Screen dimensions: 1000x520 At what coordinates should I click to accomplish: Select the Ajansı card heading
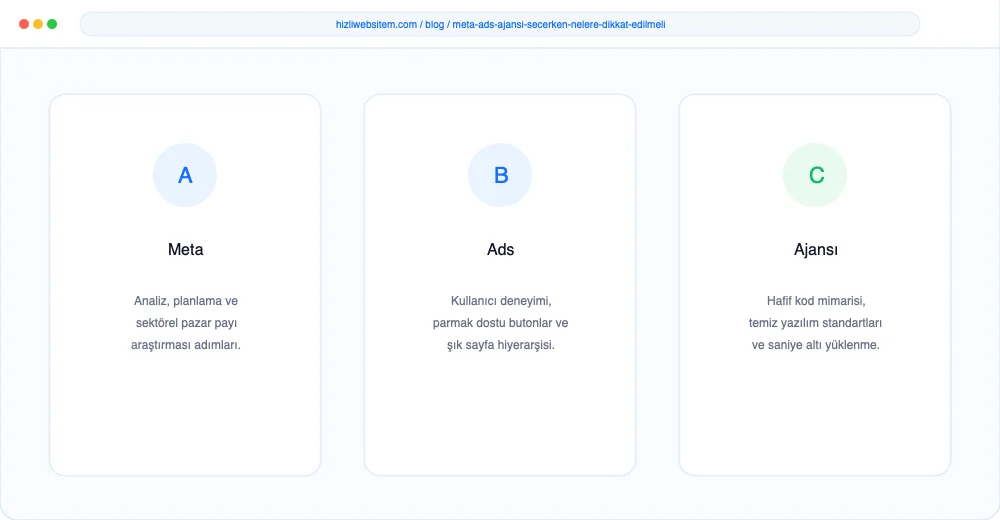pyautogui.click(x=816, y=249)
